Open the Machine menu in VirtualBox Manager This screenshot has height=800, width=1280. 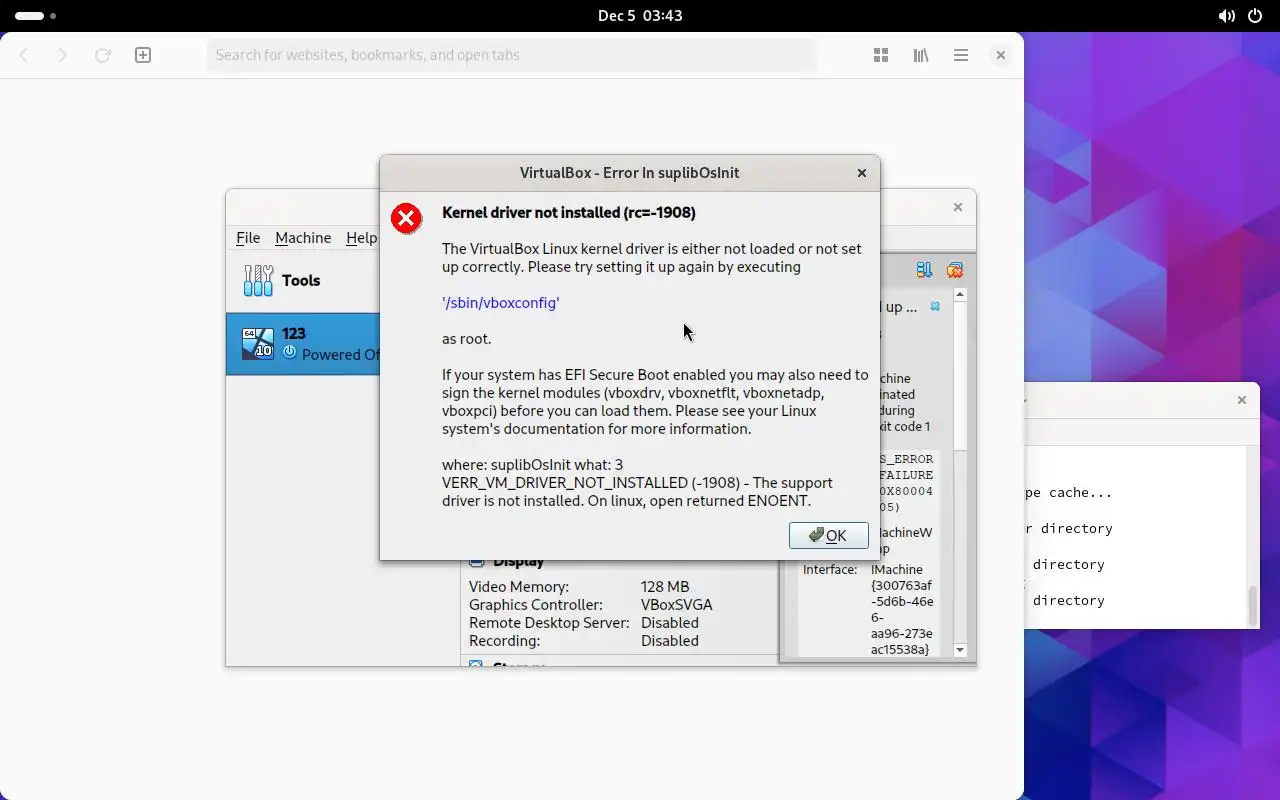tap(303, 237)
